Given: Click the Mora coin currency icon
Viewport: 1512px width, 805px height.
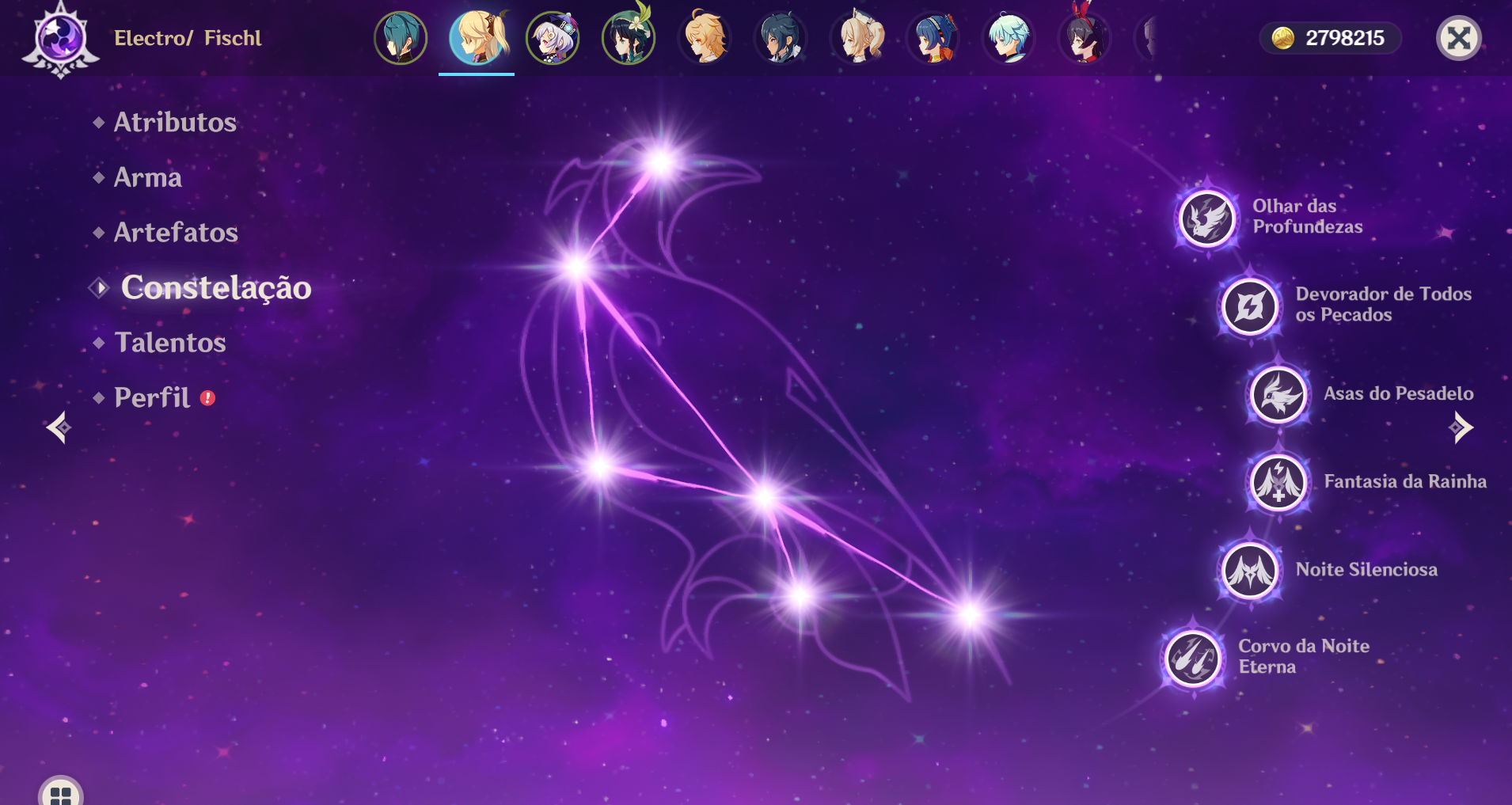Looking at the screenshot, I should [x=1282, y=38].
